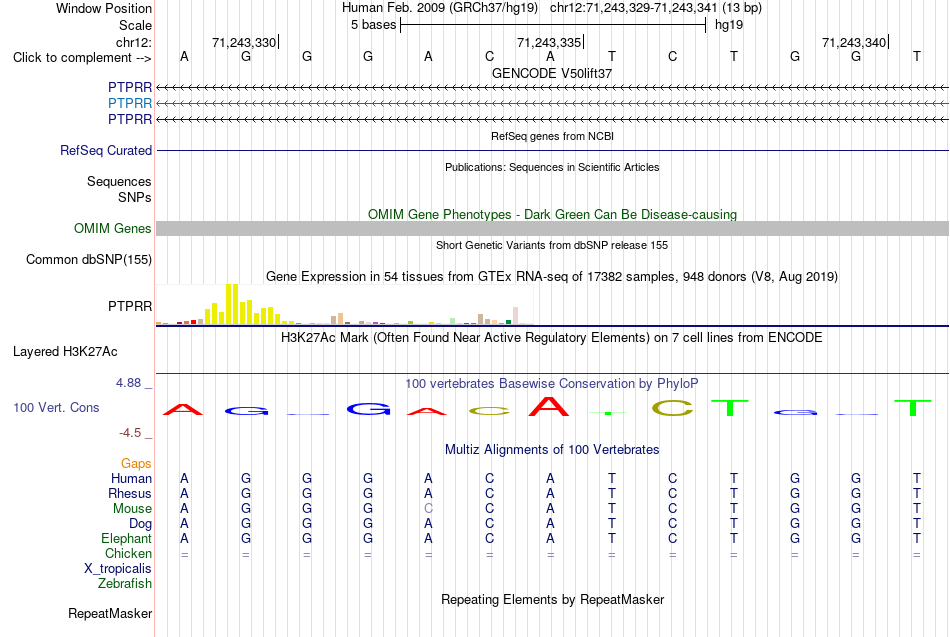The width and height of the screenshot is (950, 637).
Task: Select the 'Sequences' track label
Action: coord(119,181)
